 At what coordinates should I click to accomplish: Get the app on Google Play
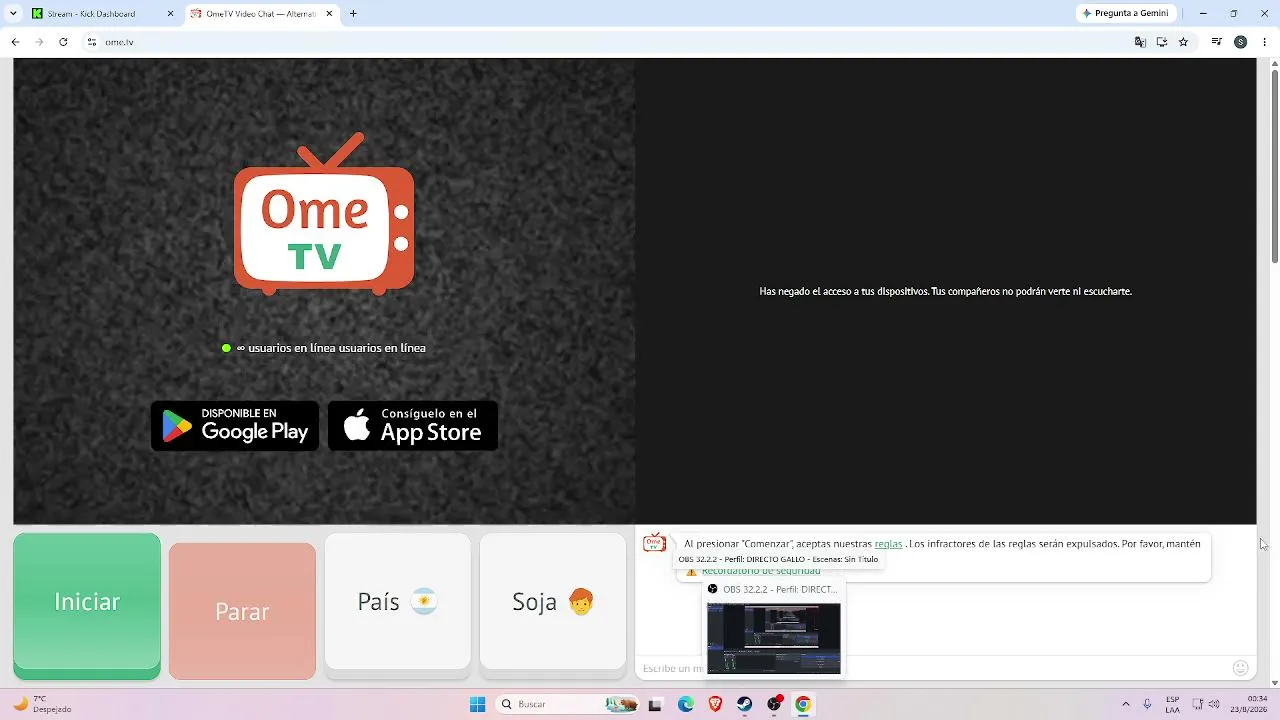coord(235,426)
